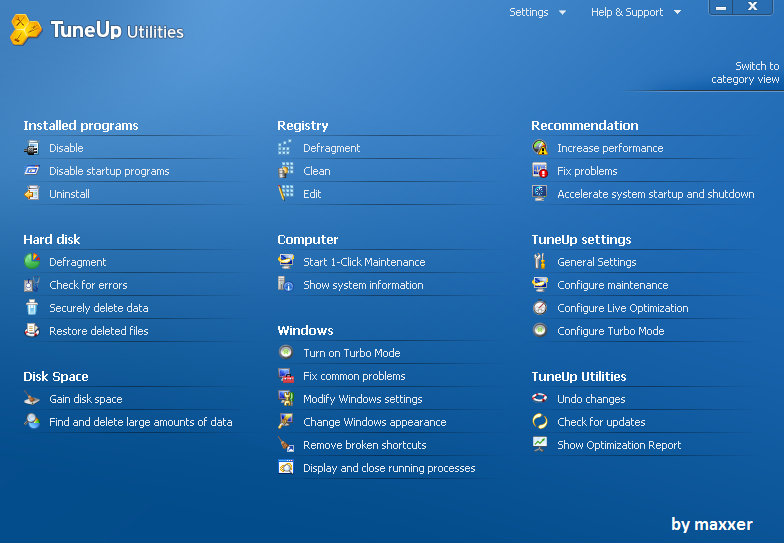Image resolution: width=784 pixels, height=543 pixels.
Task: Expand the Settings dropdown arrow
Action: click(562, 12)
